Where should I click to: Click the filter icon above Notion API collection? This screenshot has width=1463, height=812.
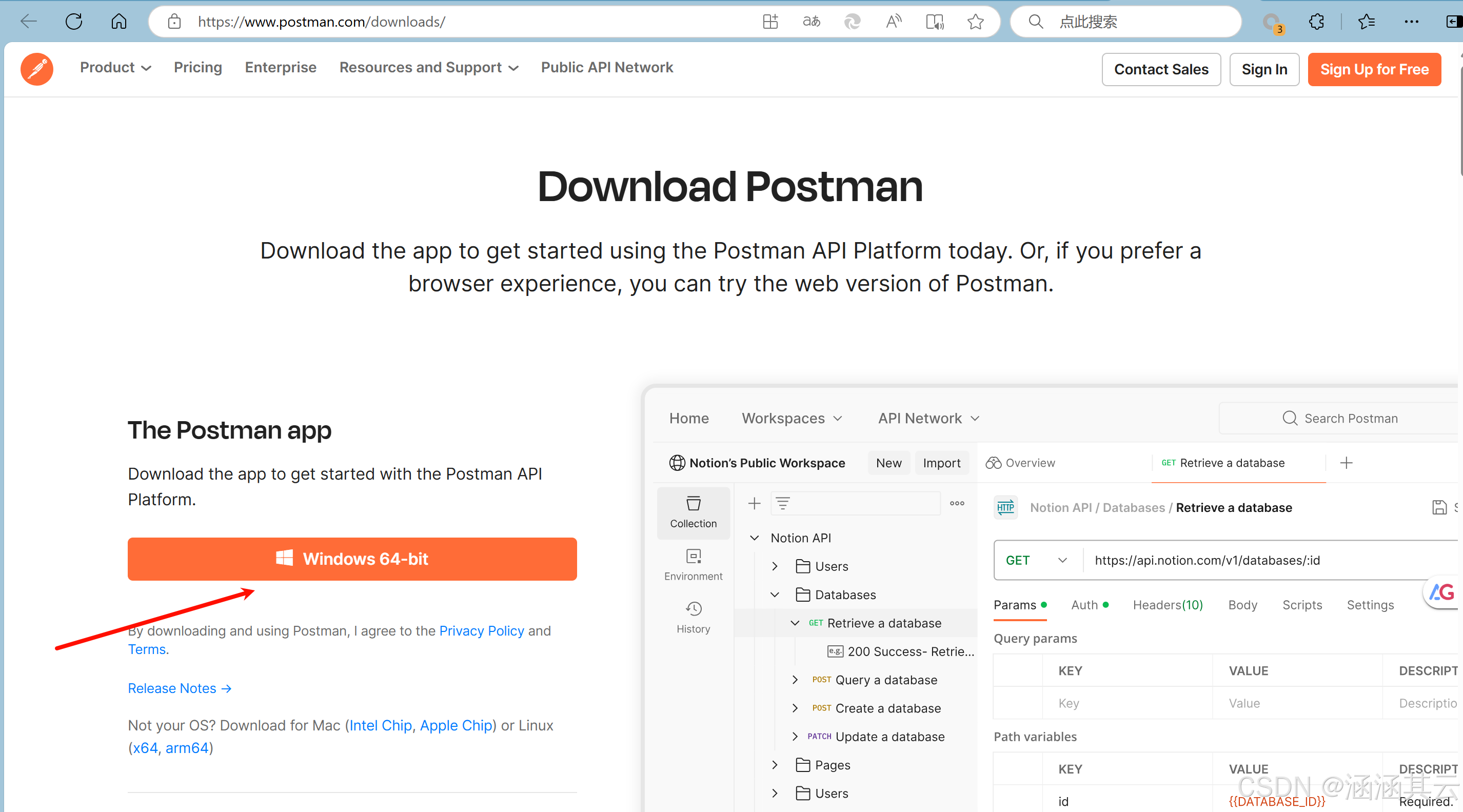[x=783, y=503]
